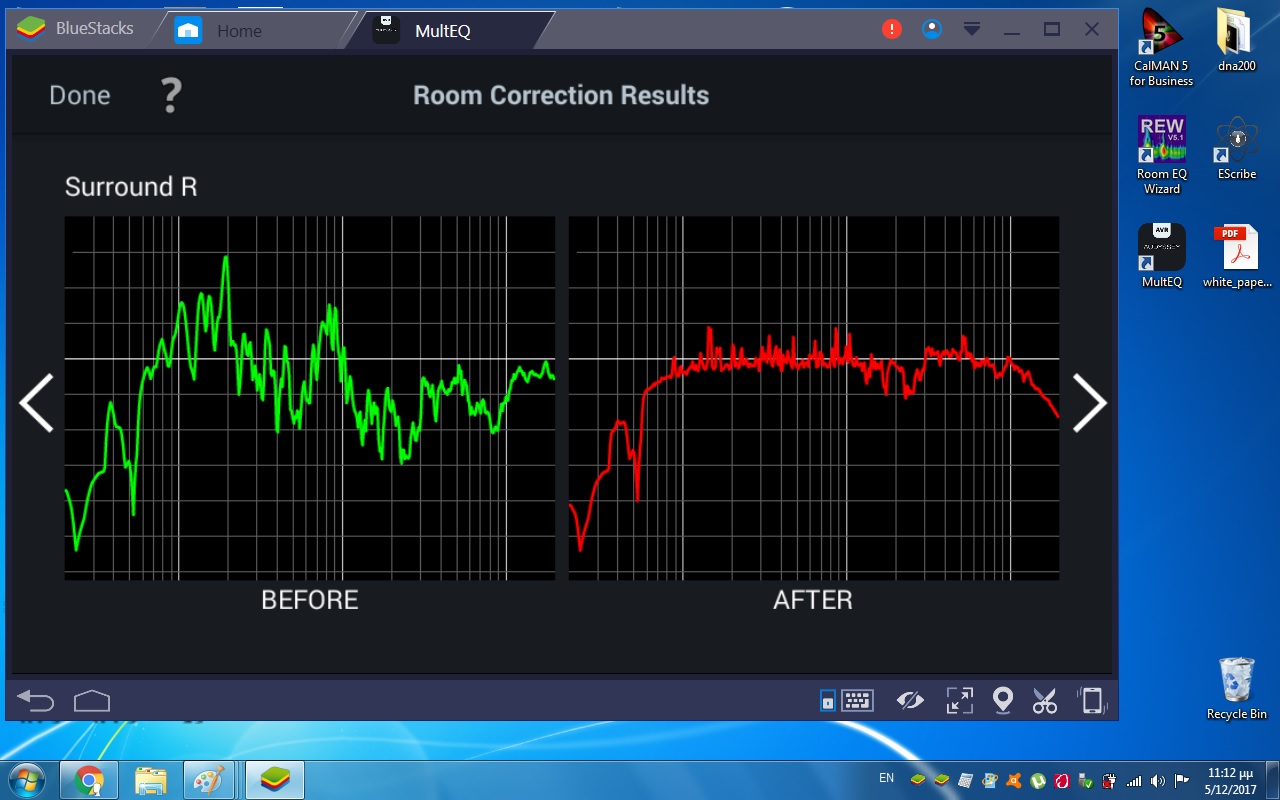Launch the EScribe desktop shortcut

(1237, 148)
